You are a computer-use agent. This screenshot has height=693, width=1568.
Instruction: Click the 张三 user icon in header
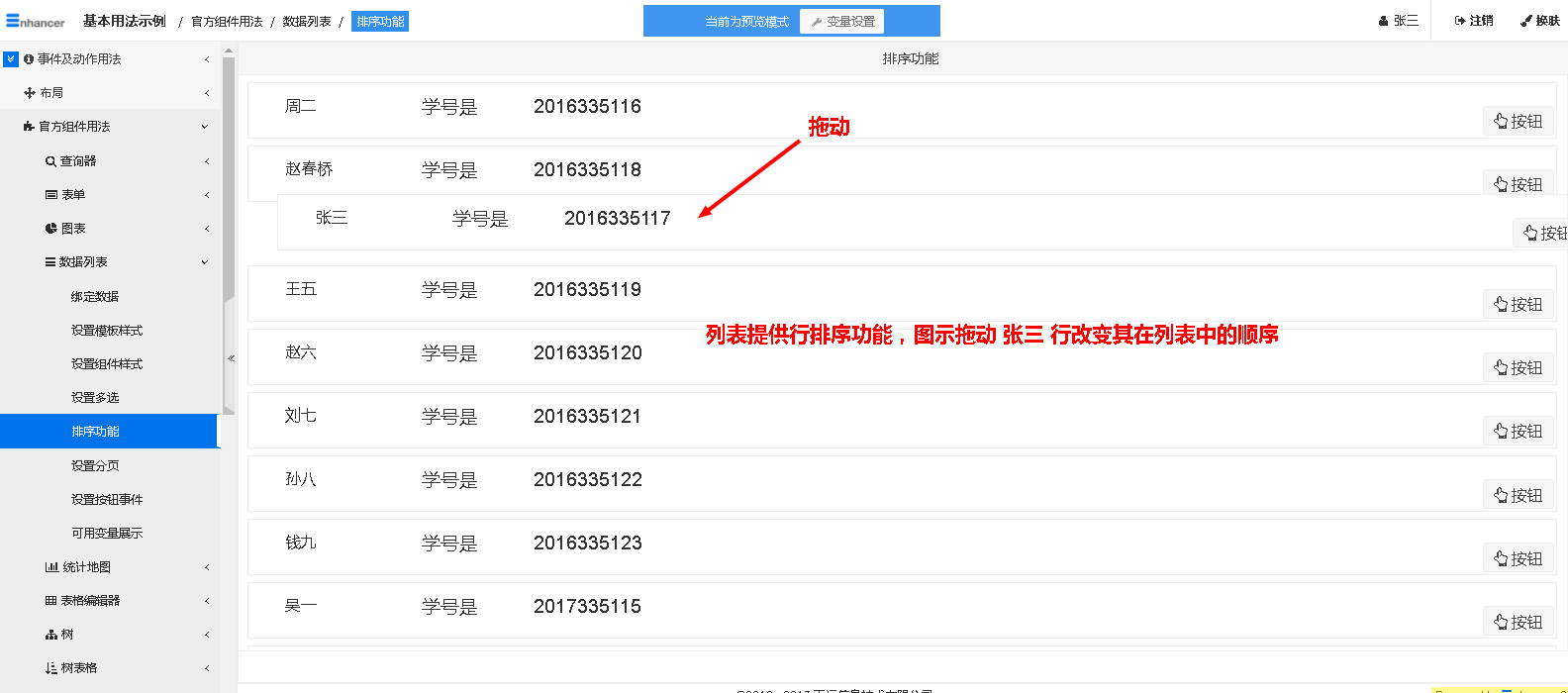[1383, 21]
